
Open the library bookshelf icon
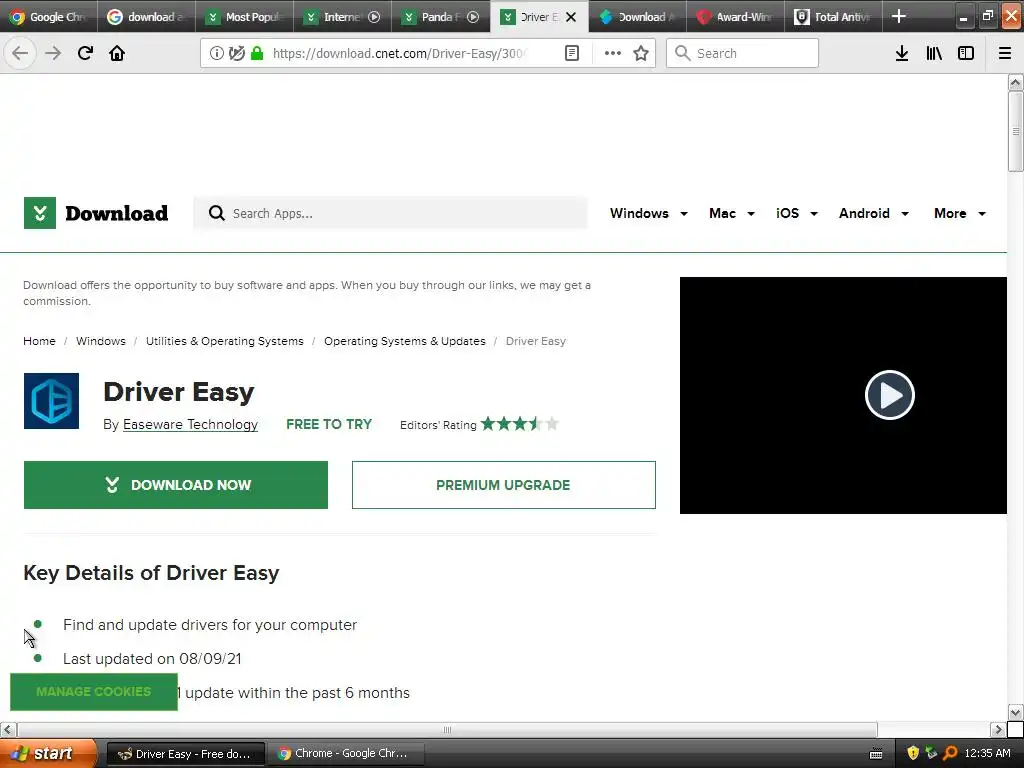tap(934, 53)
